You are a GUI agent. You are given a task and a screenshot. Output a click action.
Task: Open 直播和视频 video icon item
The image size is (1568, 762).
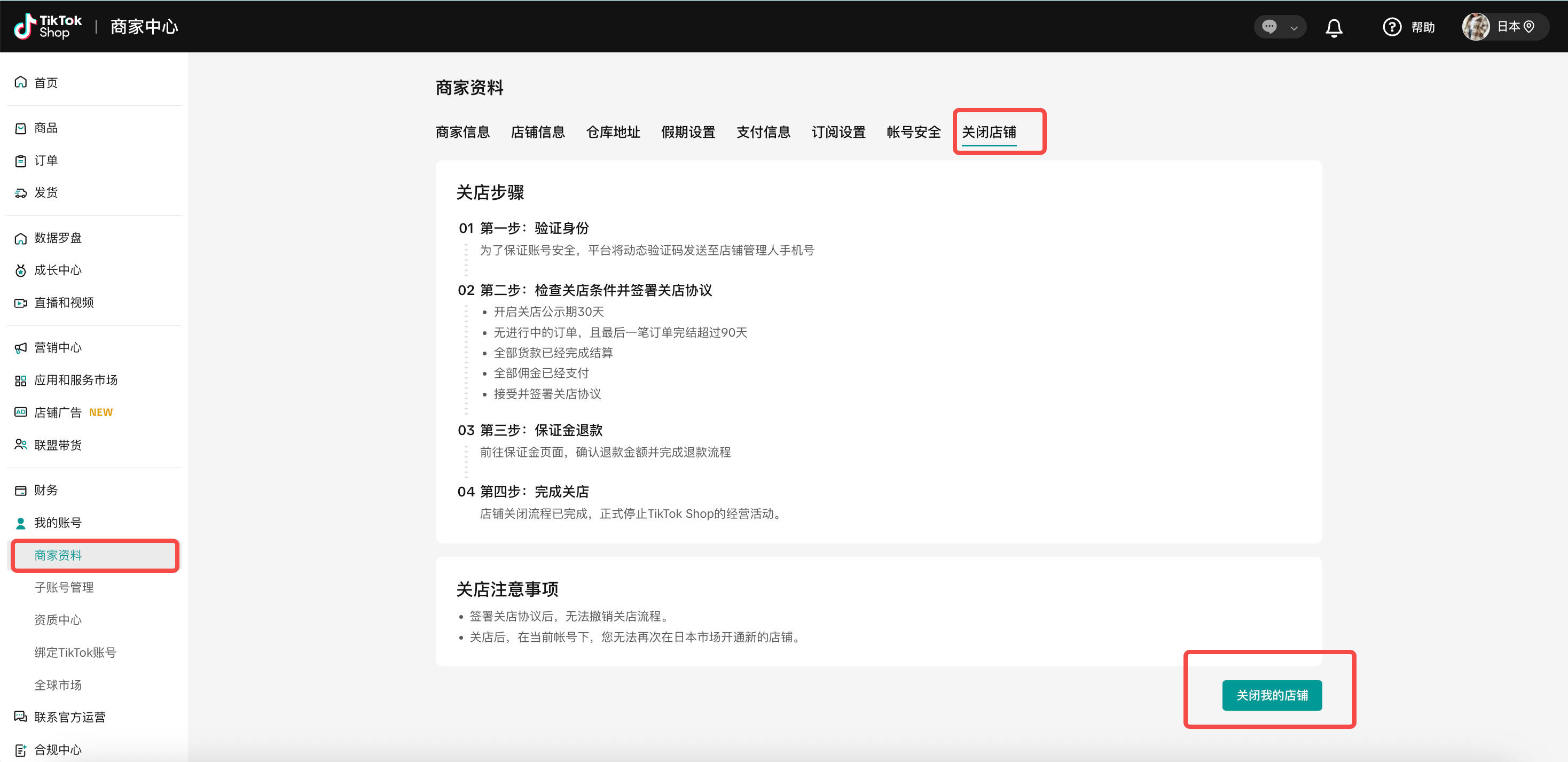point(21,303)
